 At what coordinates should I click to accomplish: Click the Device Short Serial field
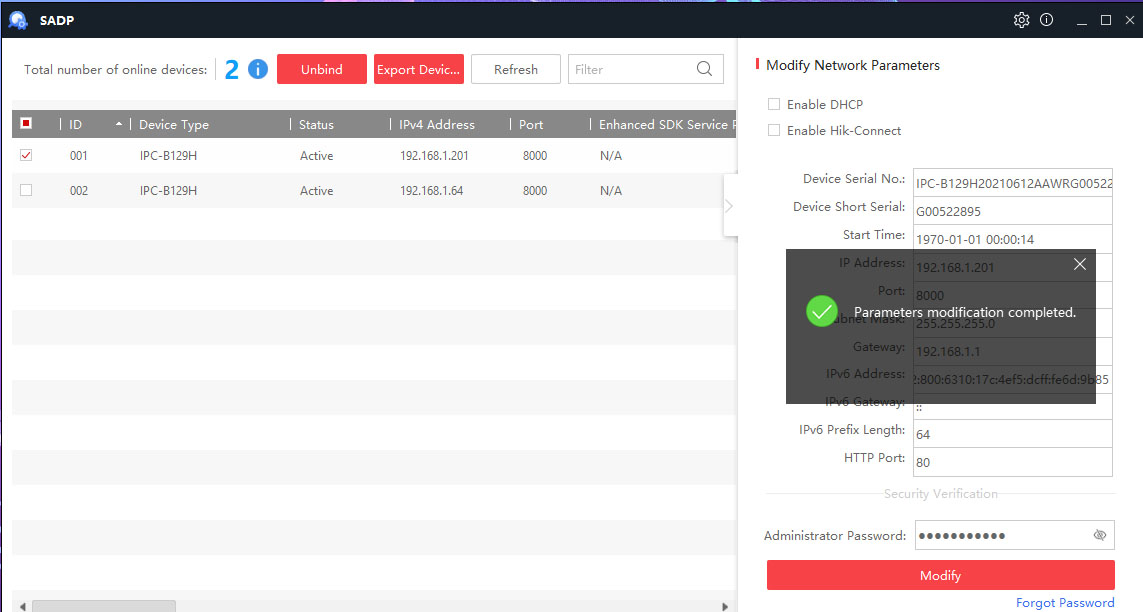pos(1013,211)
